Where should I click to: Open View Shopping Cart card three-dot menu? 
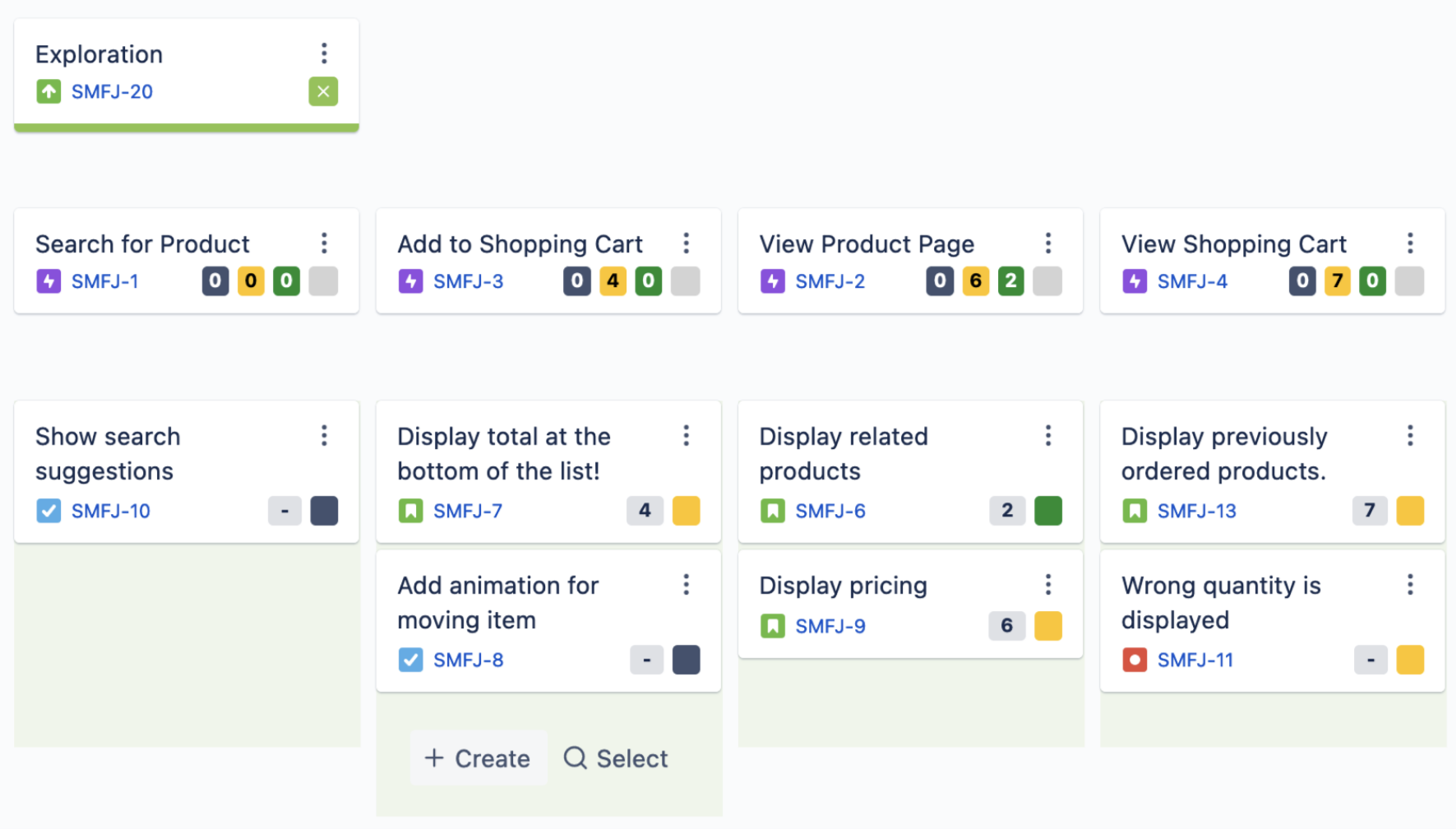coord(1410,243)
